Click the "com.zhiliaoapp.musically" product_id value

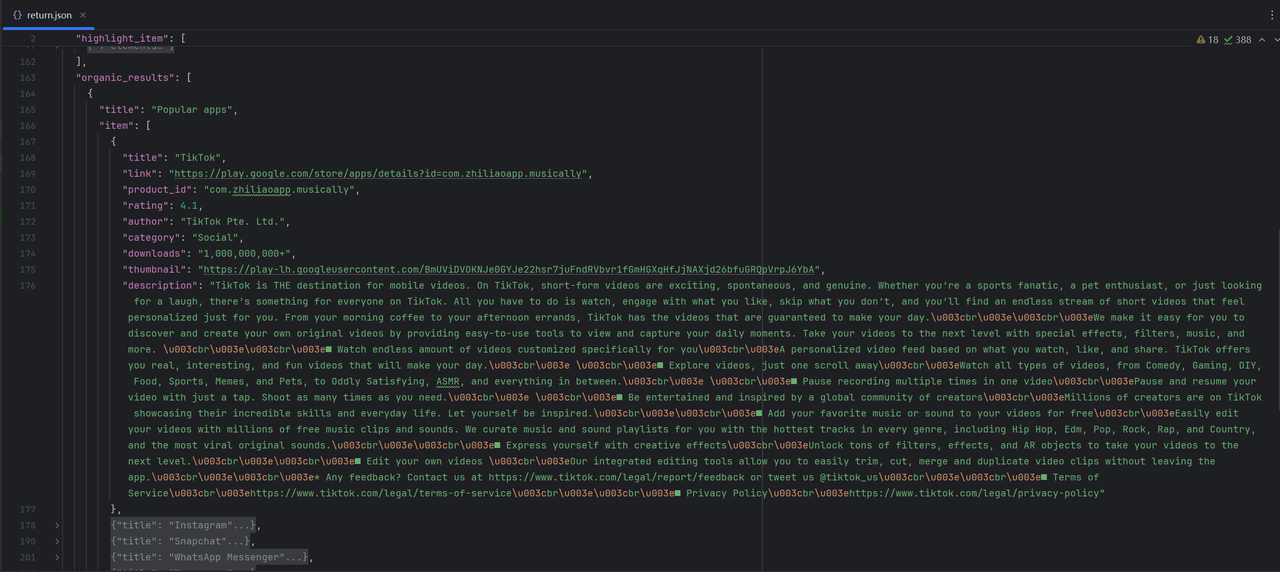tap(279, 190)
